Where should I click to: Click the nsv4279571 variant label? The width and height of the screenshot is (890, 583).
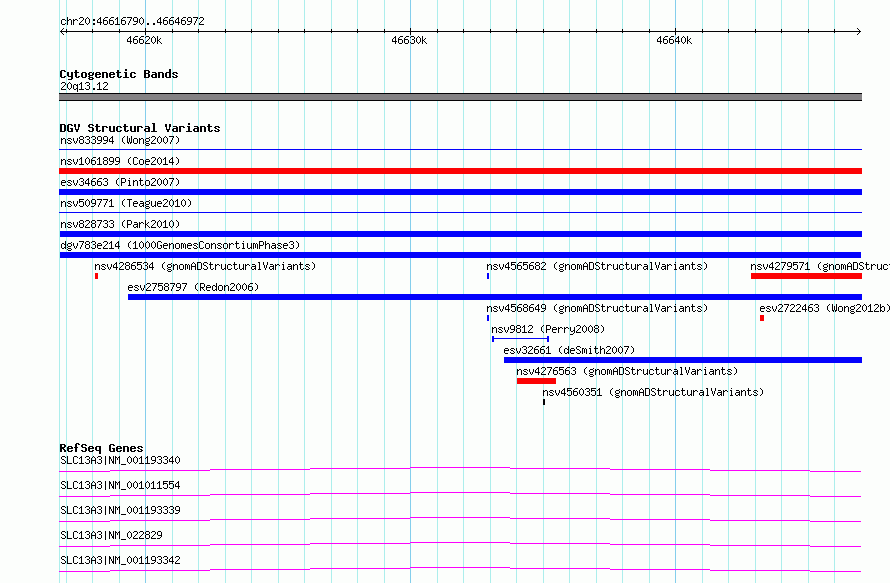(820, 266)
